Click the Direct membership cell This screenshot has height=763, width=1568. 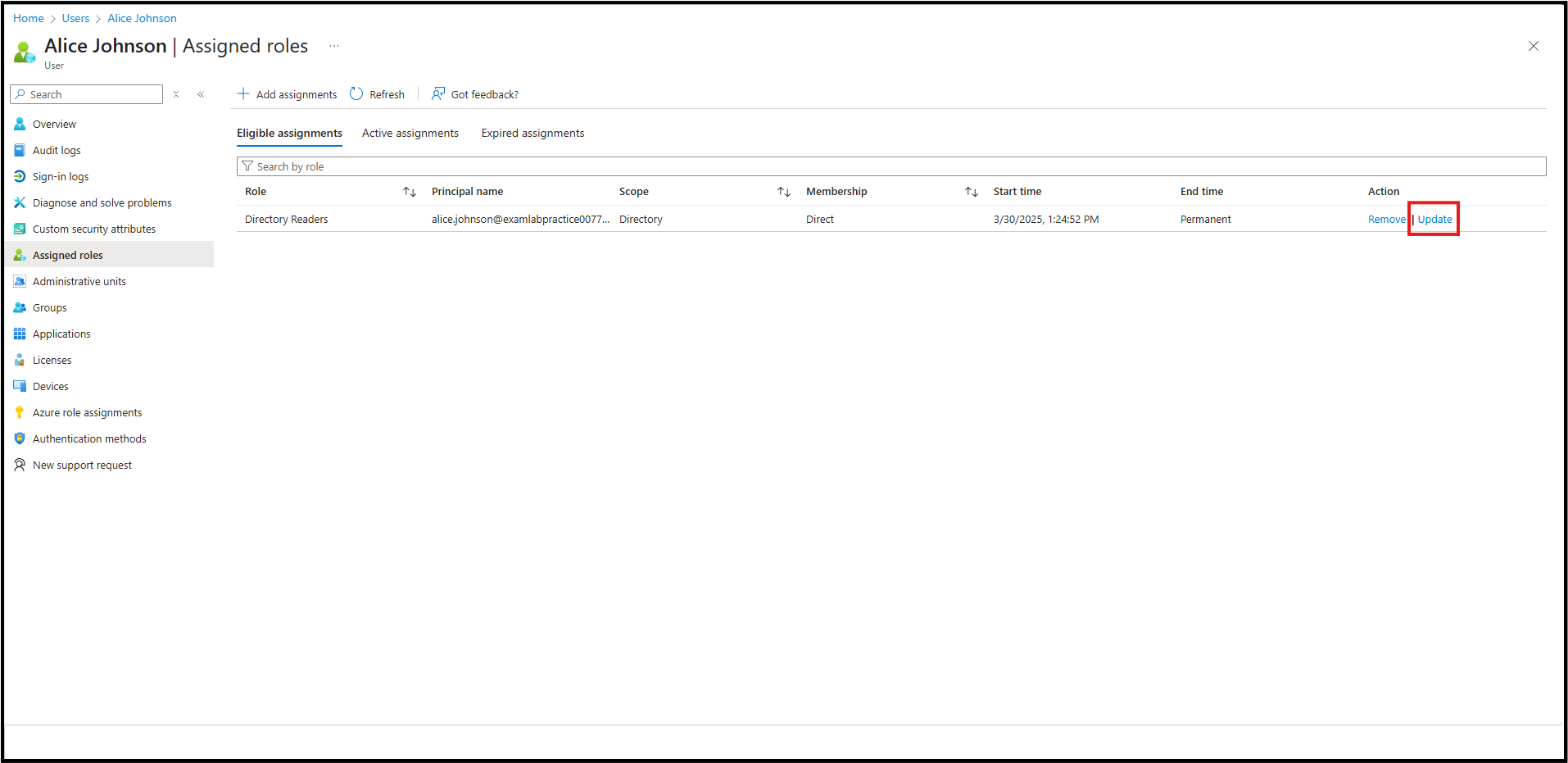(x=820, y=220)
